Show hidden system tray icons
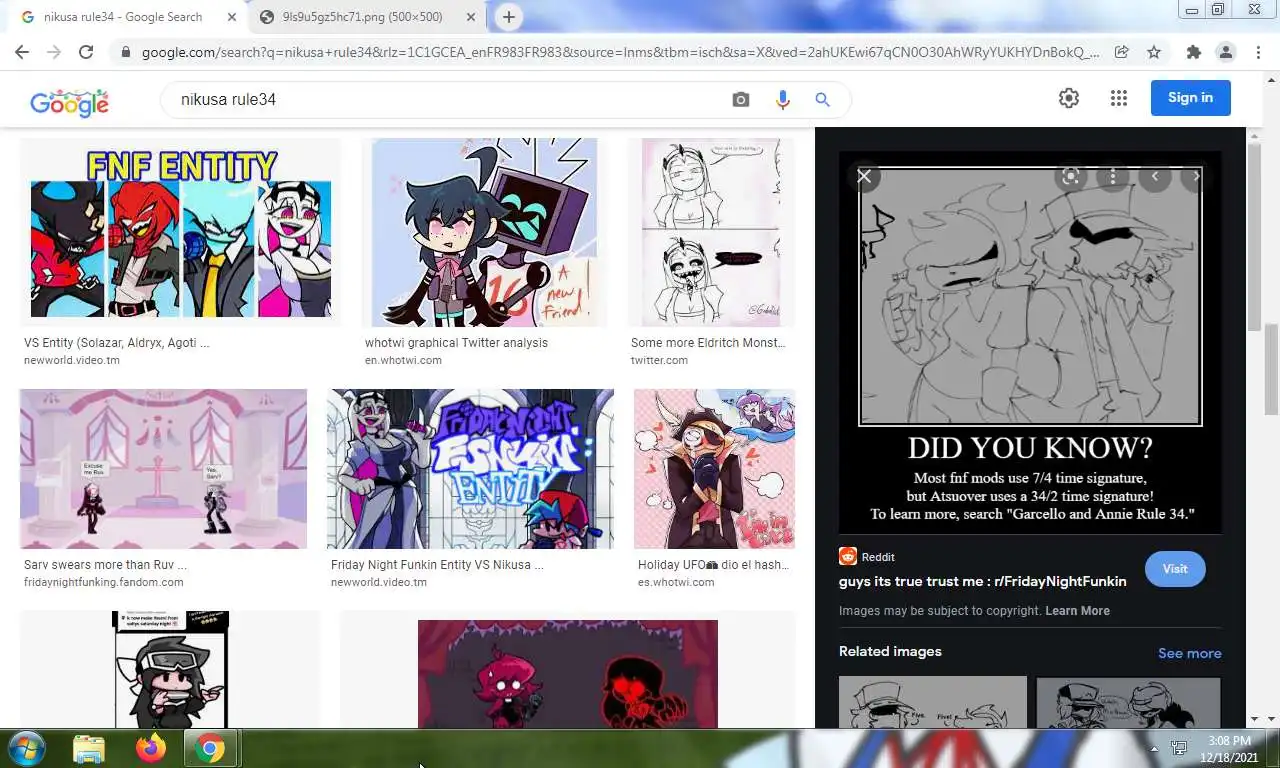 tap(1154, 748)
